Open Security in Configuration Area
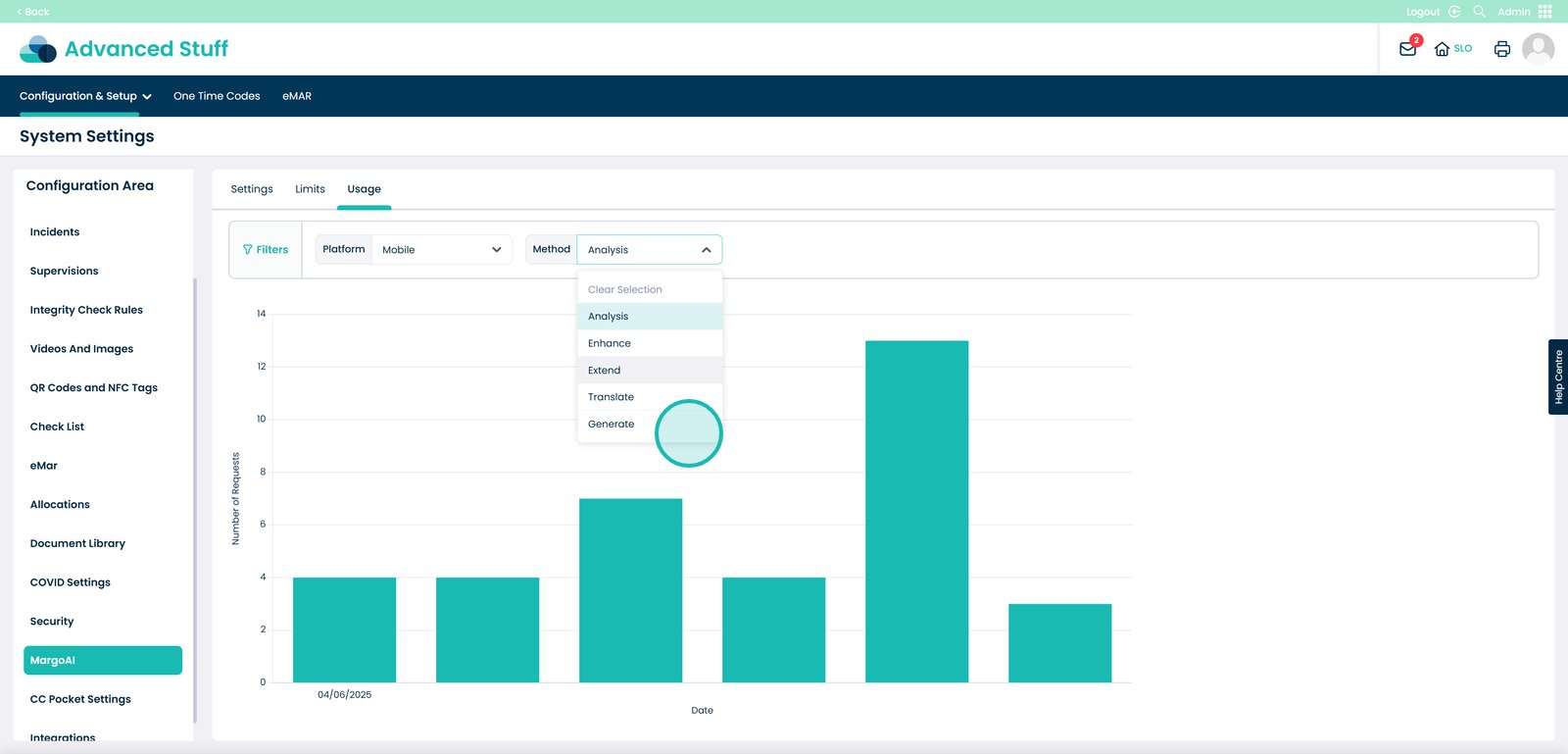1568x754 pixels. (x=52, y=622)
